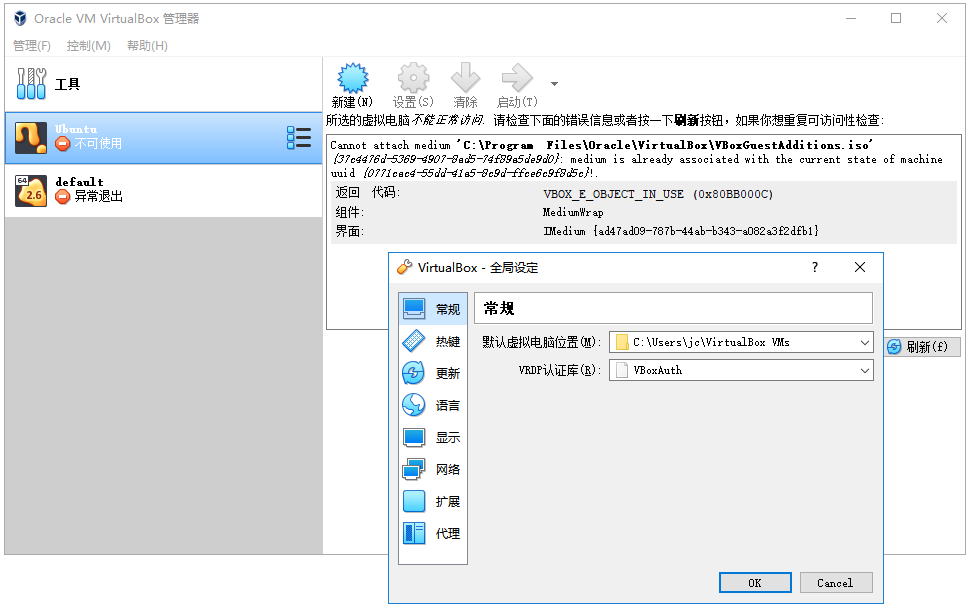Select the Ubuntu virtual machine
The image size is (970, 607).
pyautogui.click(x=163, y=138)
